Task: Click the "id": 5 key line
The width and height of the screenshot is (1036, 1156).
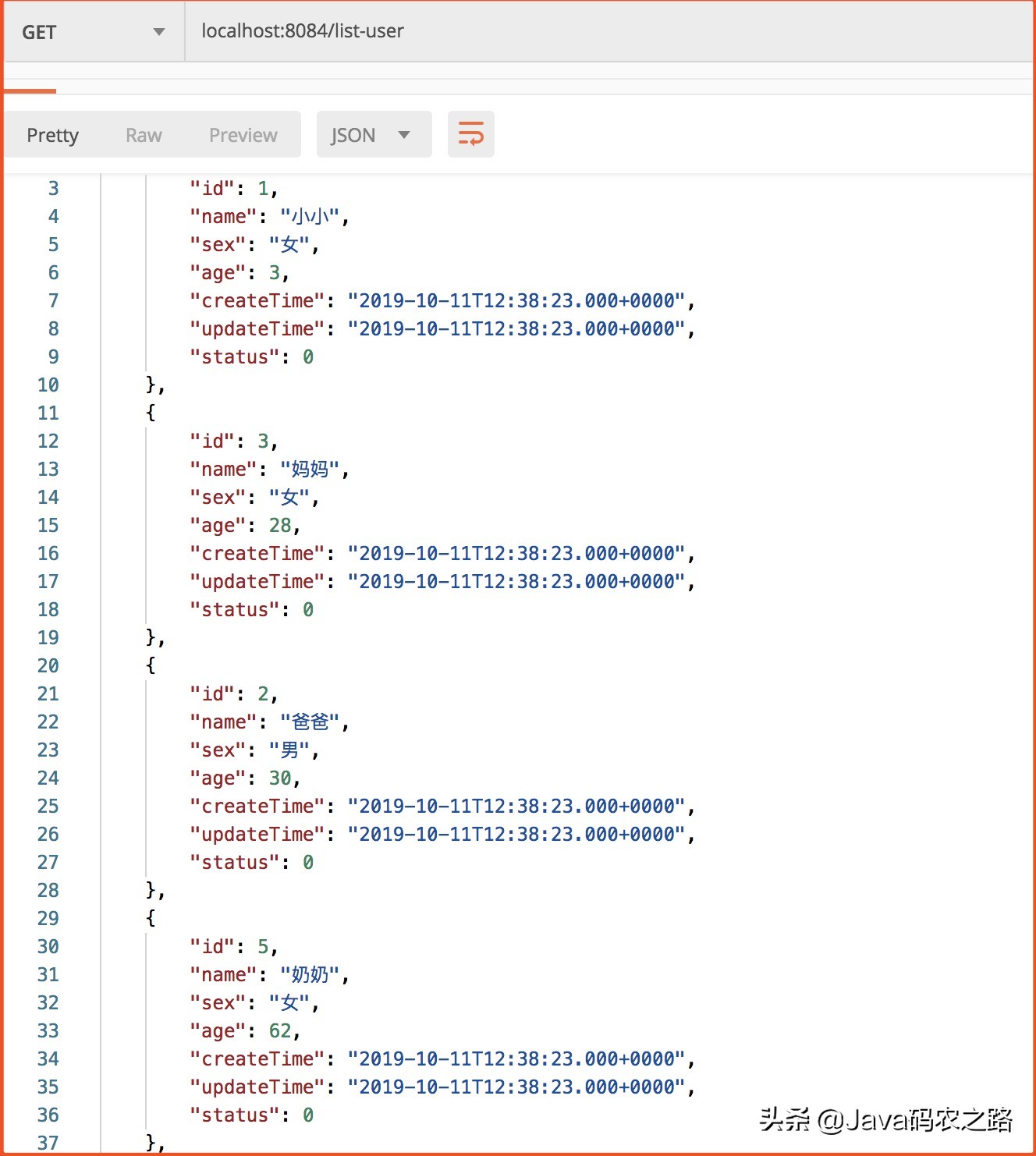Action: pyautogui.click(x=233, y=947)
